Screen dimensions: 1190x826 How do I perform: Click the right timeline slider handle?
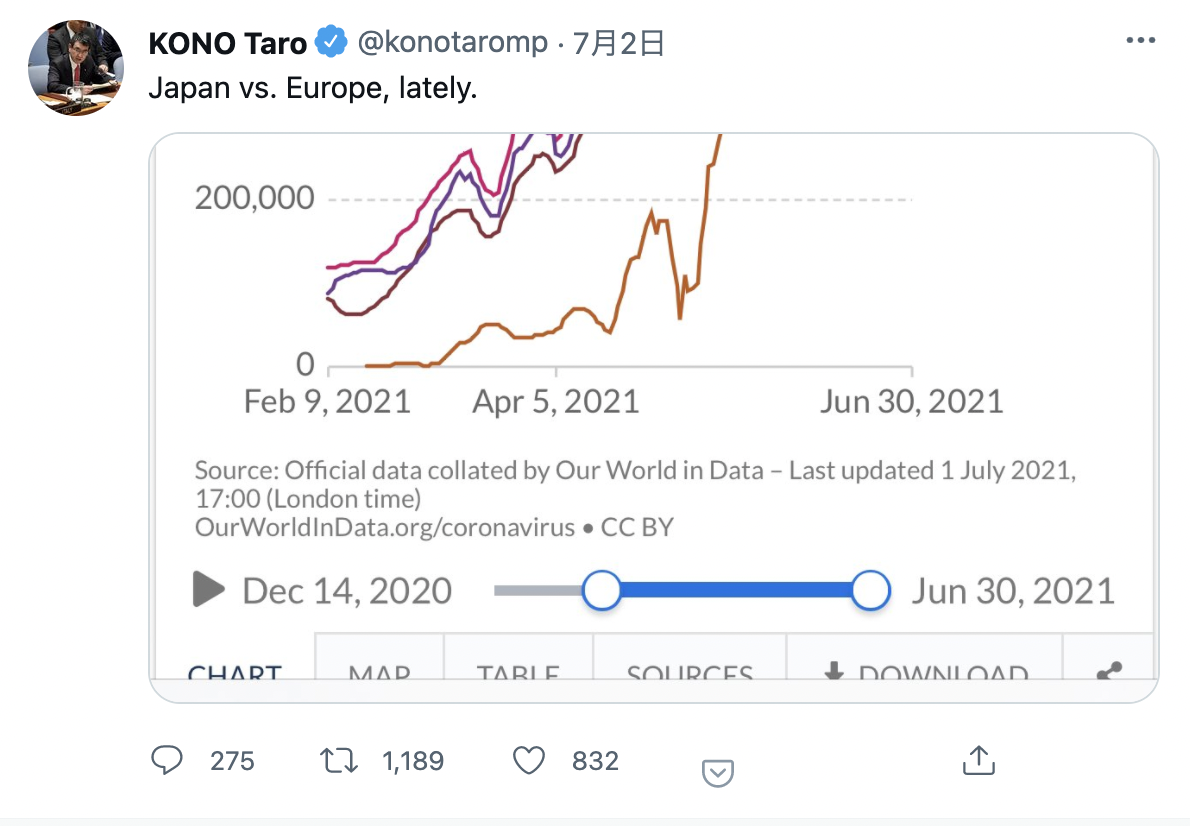870,591
